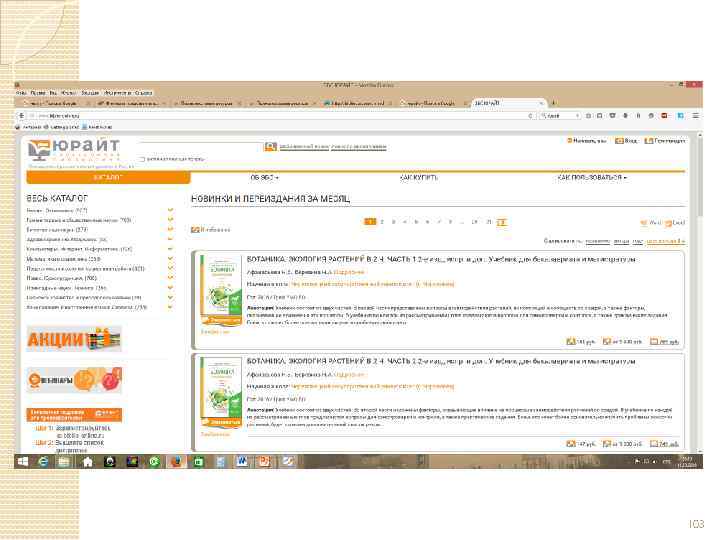Click next-page arrow in pagination

pos(502,222)
